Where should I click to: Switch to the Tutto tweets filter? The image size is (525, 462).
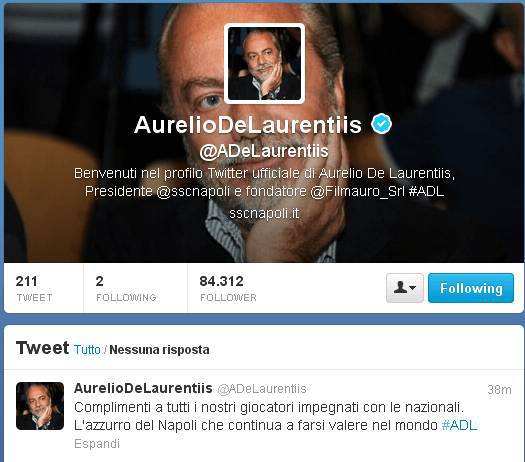[87, 350]
